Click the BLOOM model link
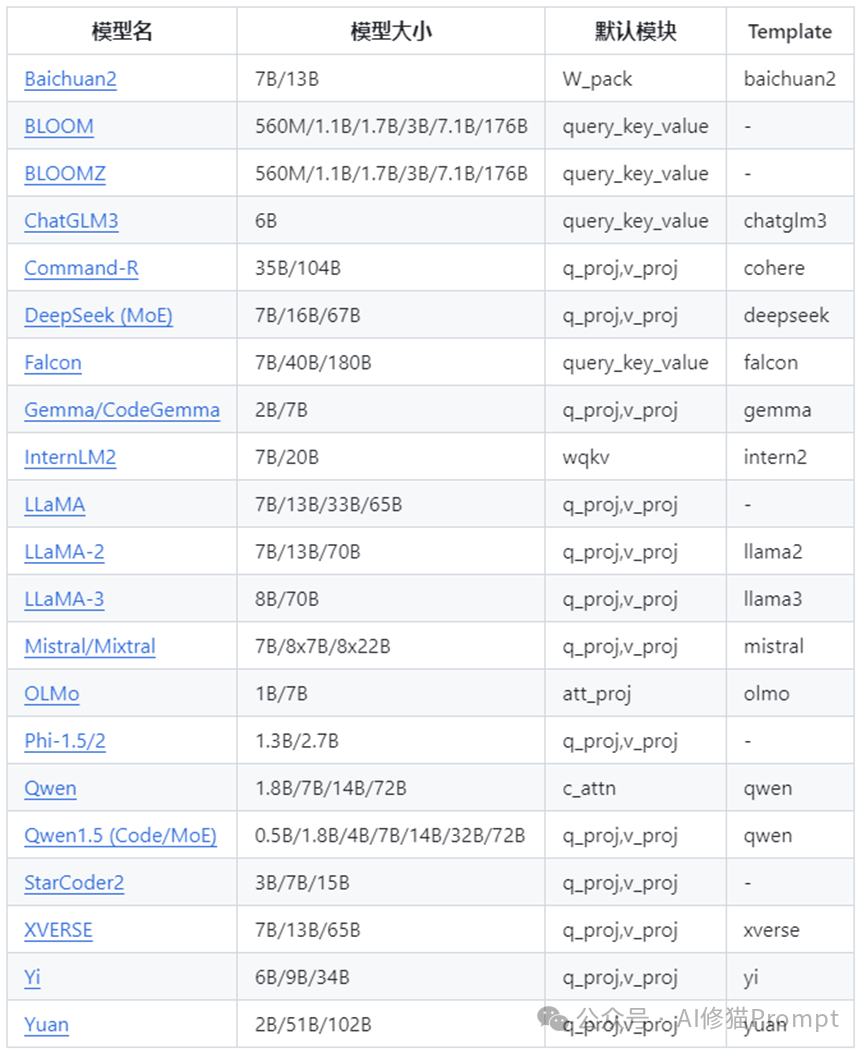The image size is (865, 1053). click(x=59, y=126)
